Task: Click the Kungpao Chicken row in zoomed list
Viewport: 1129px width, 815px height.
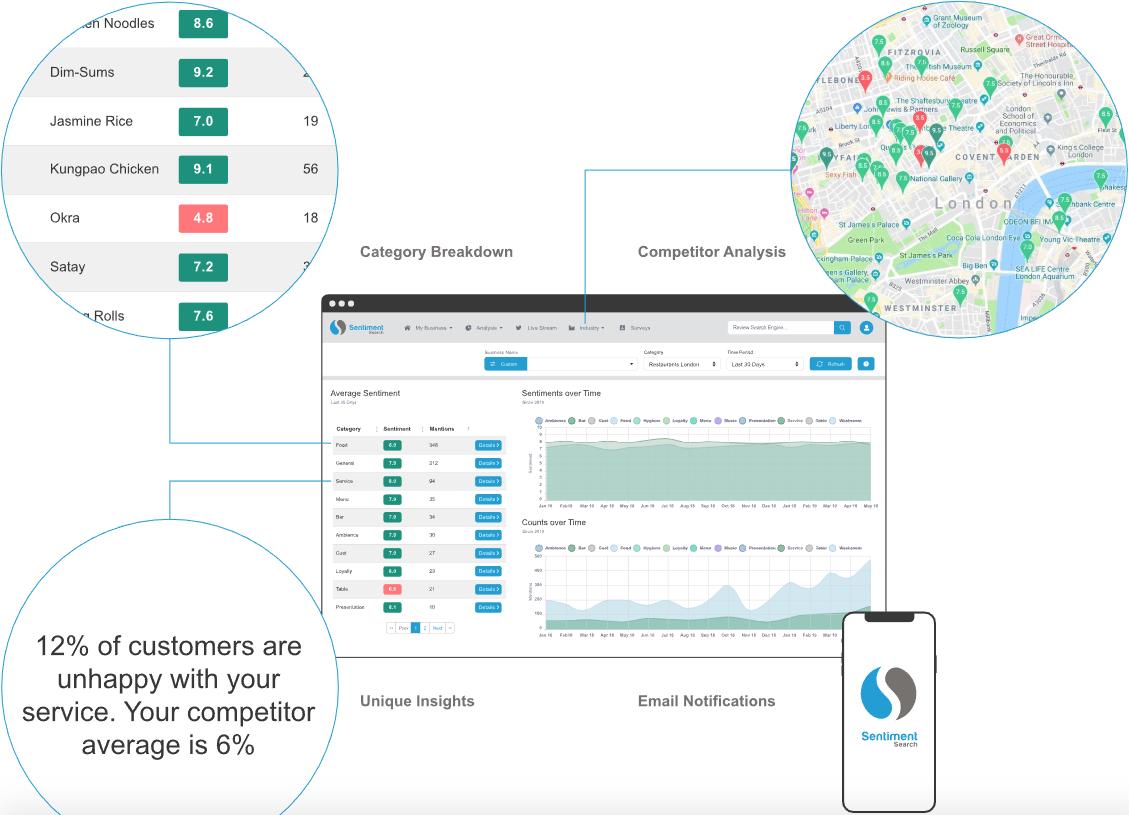Action: tap(170, 169)
